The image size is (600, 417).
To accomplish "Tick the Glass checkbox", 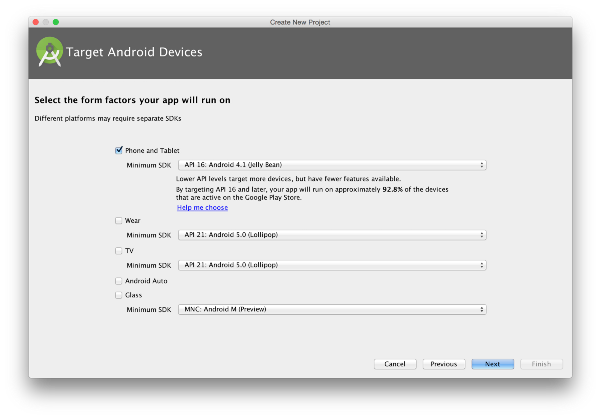I will (119, 295).
